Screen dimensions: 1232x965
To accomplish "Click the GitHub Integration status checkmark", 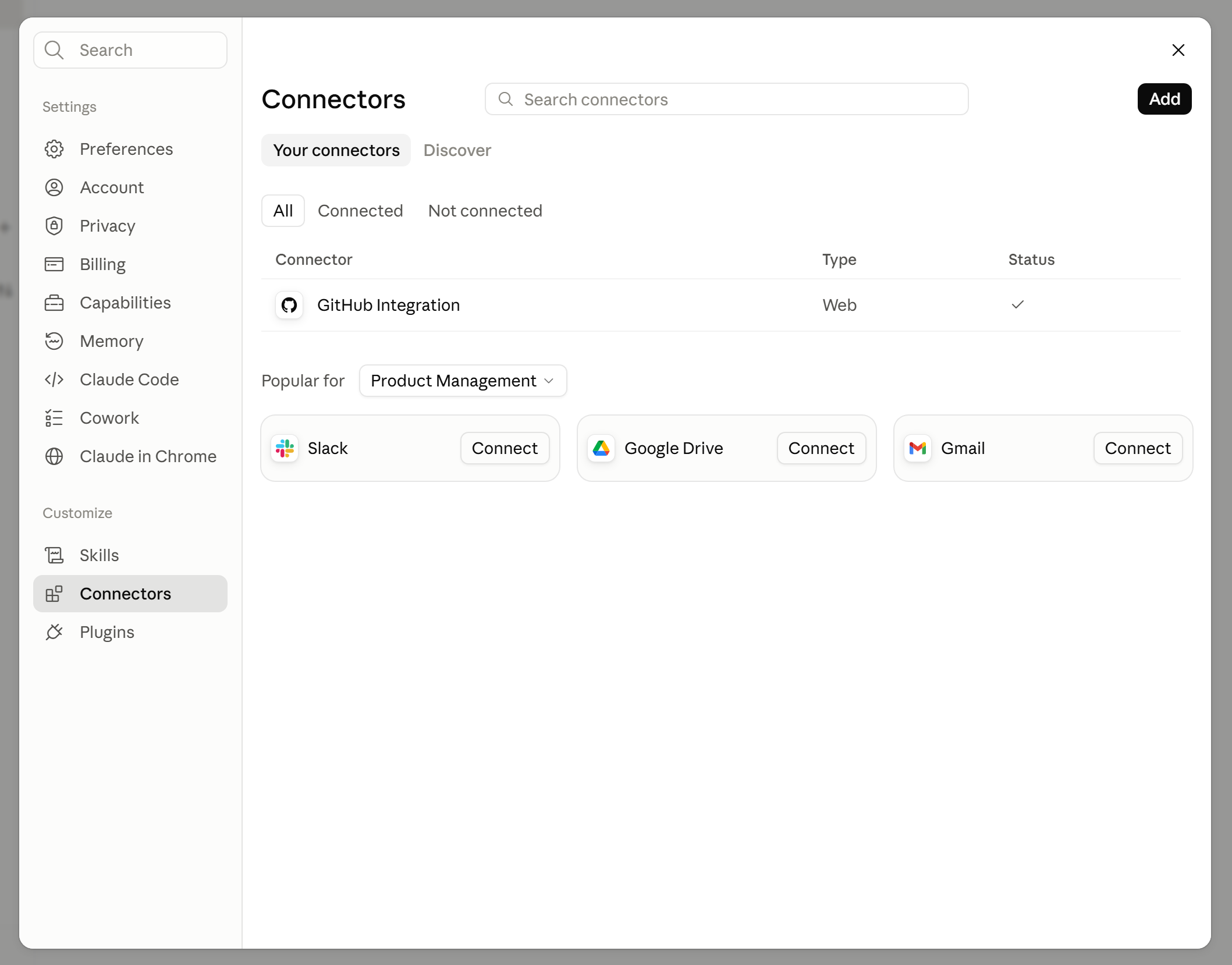I will click(x=1018, y=304).
